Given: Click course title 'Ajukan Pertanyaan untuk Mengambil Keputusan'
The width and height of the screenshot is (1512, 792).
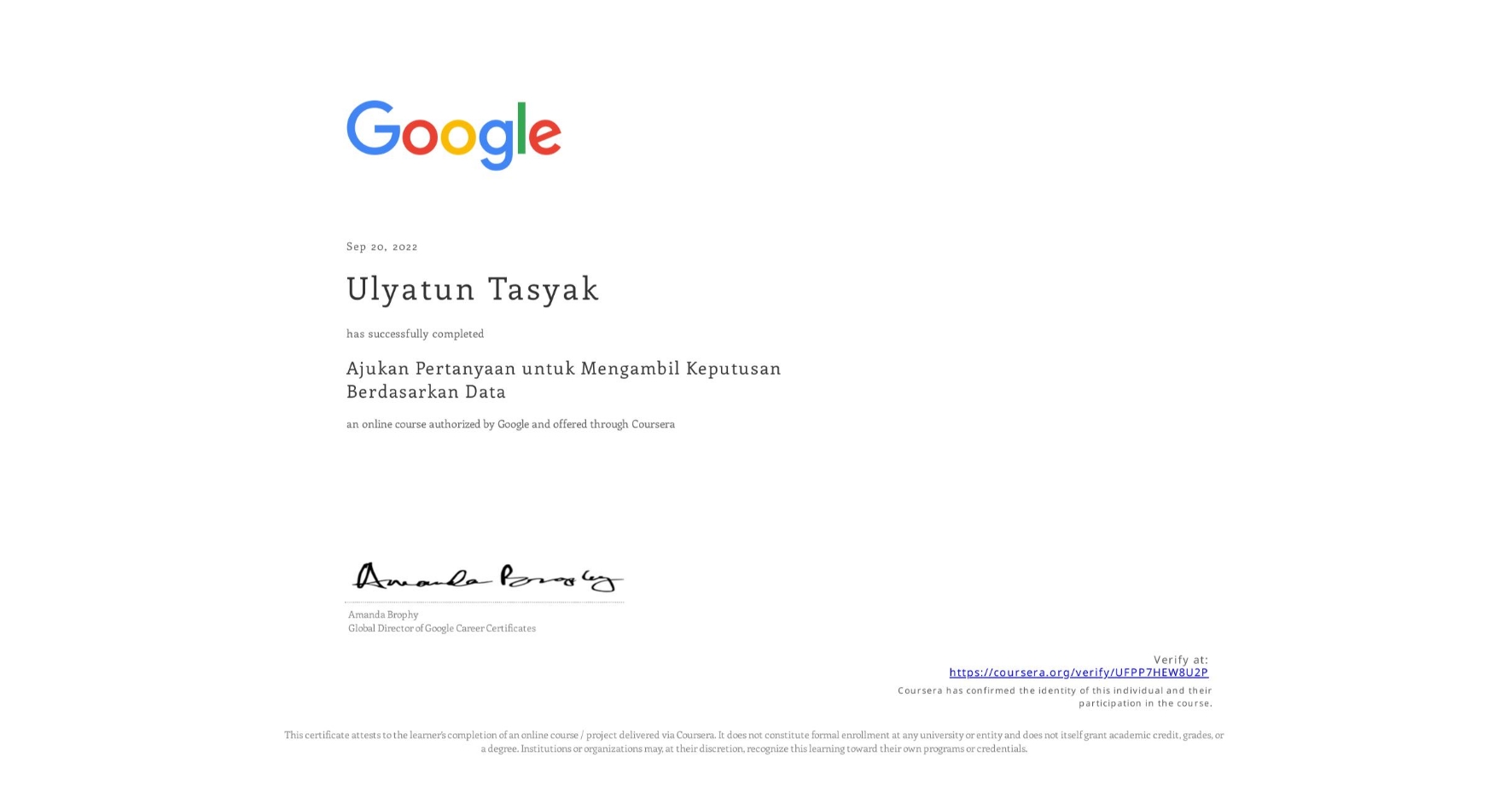Looking at the screenshot, I should point(563,368).
